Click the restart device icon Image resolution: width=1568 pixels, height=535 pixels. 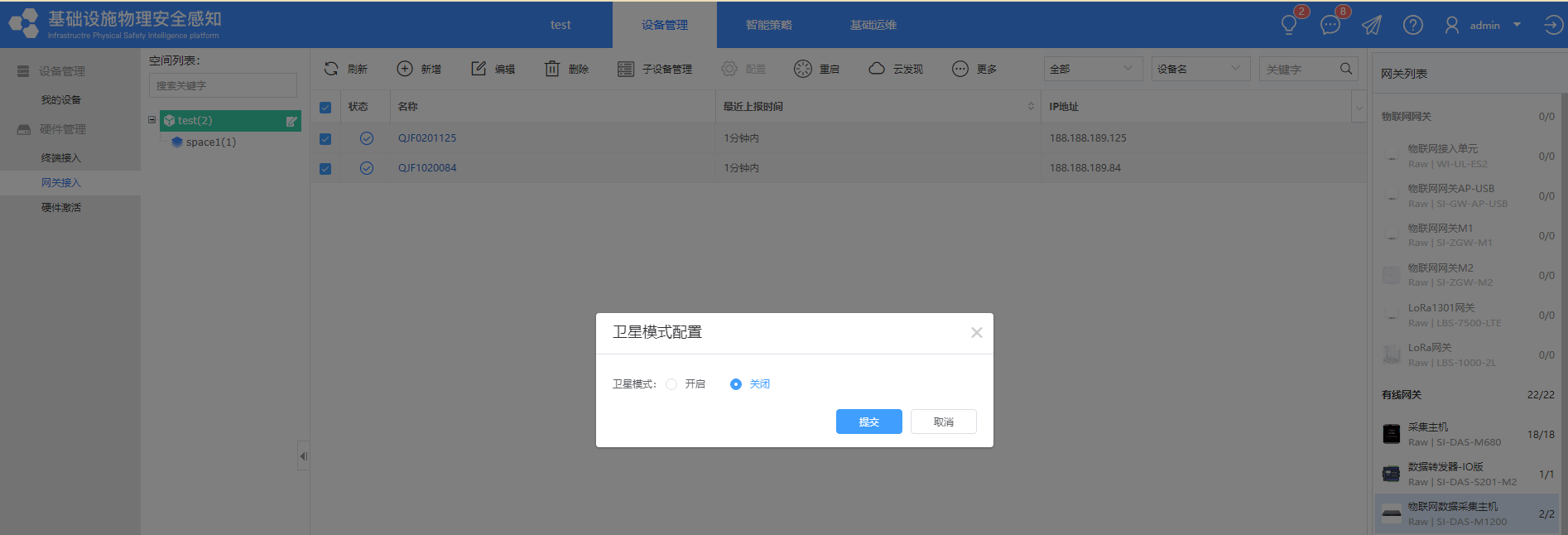click(x=802, y=69)
